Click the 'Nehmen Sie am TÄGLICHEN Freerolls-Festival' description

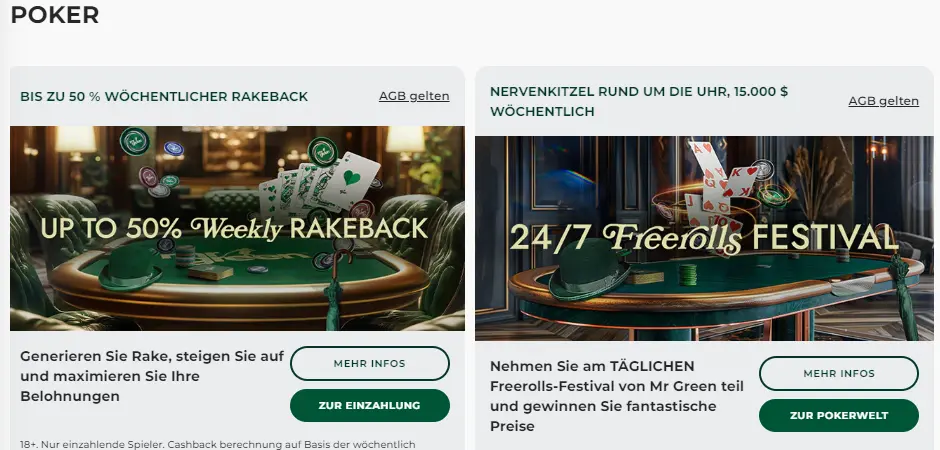click(616, 396)
